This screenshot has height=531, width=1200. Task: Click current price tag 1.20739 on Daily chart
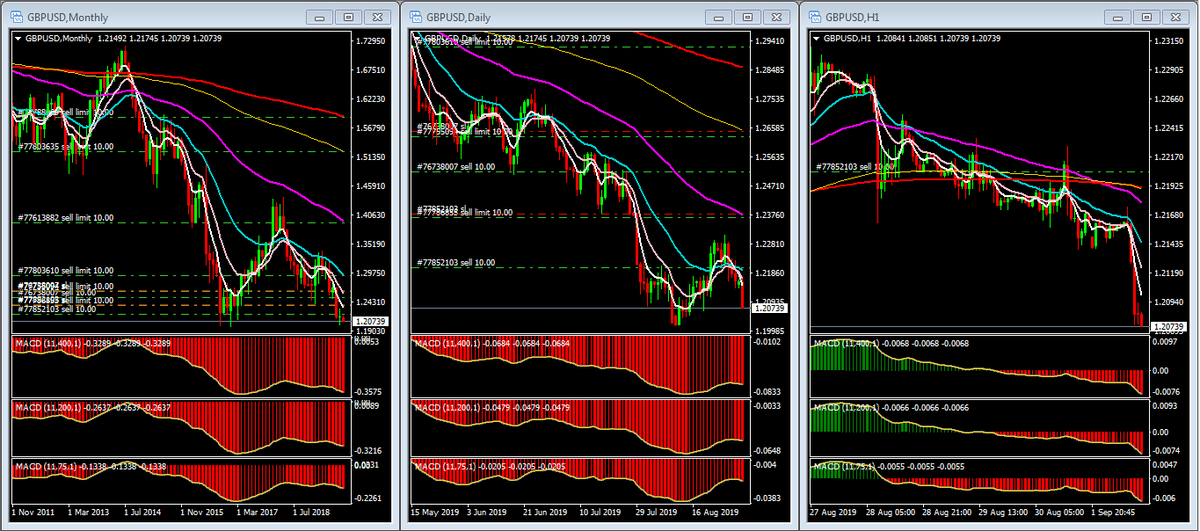[x=771, y=308]
